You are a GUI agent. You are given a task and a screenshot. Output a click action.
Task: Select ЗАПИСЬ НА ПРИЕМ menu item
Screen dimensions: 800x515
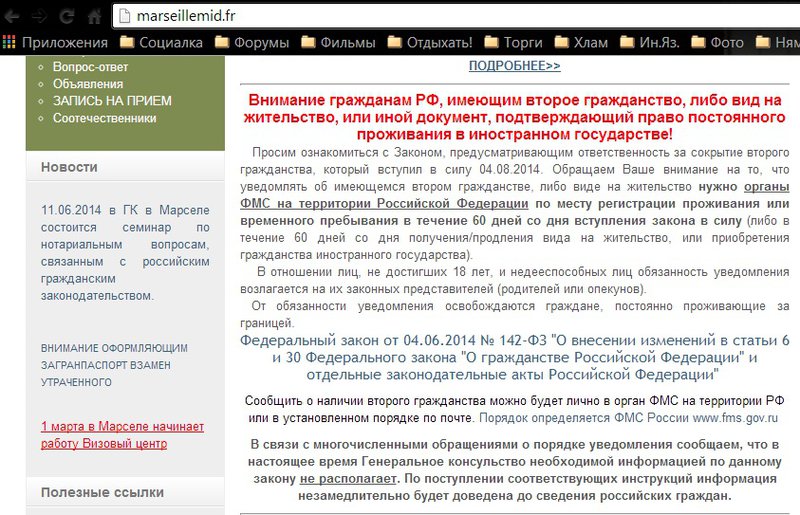pyautogui.click(x=112, y=101)
